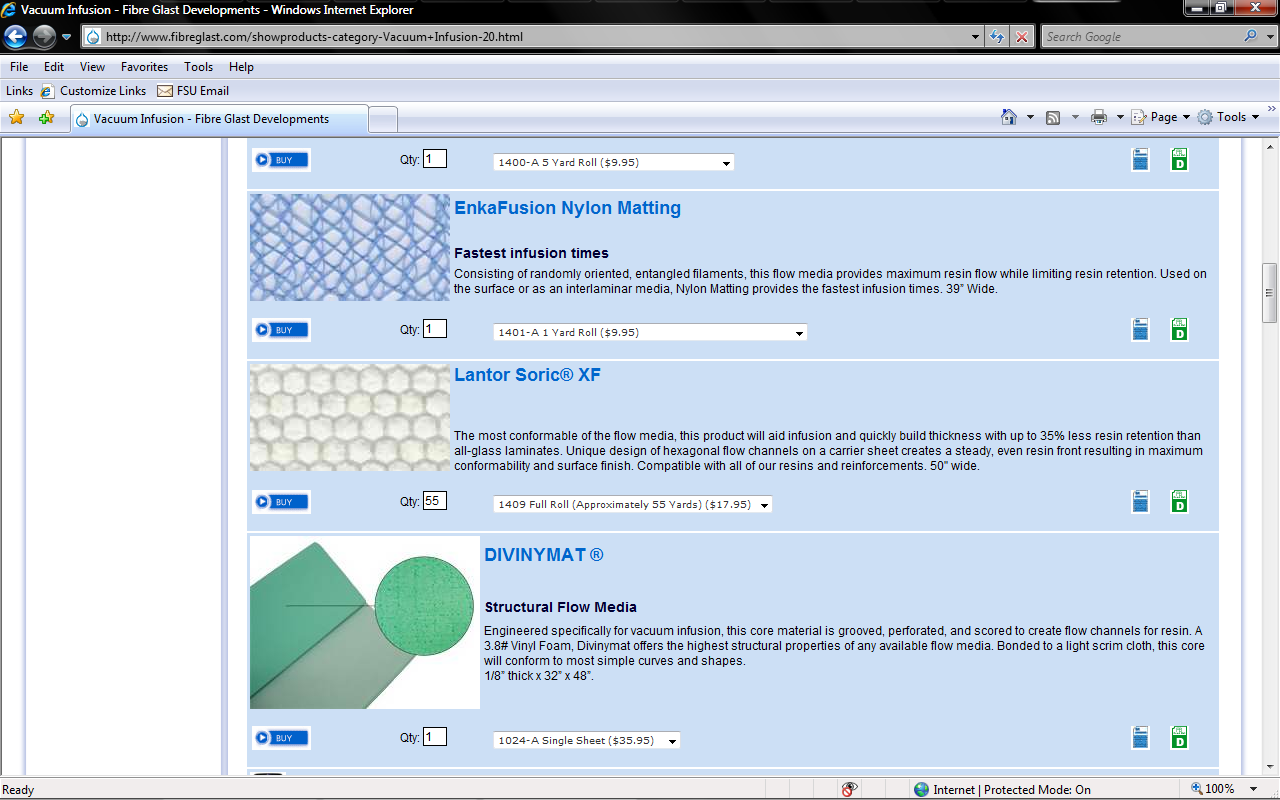Click the Qty field for EnkaFusion
The image size is (1280, 800).
click(x=435, y=329)
